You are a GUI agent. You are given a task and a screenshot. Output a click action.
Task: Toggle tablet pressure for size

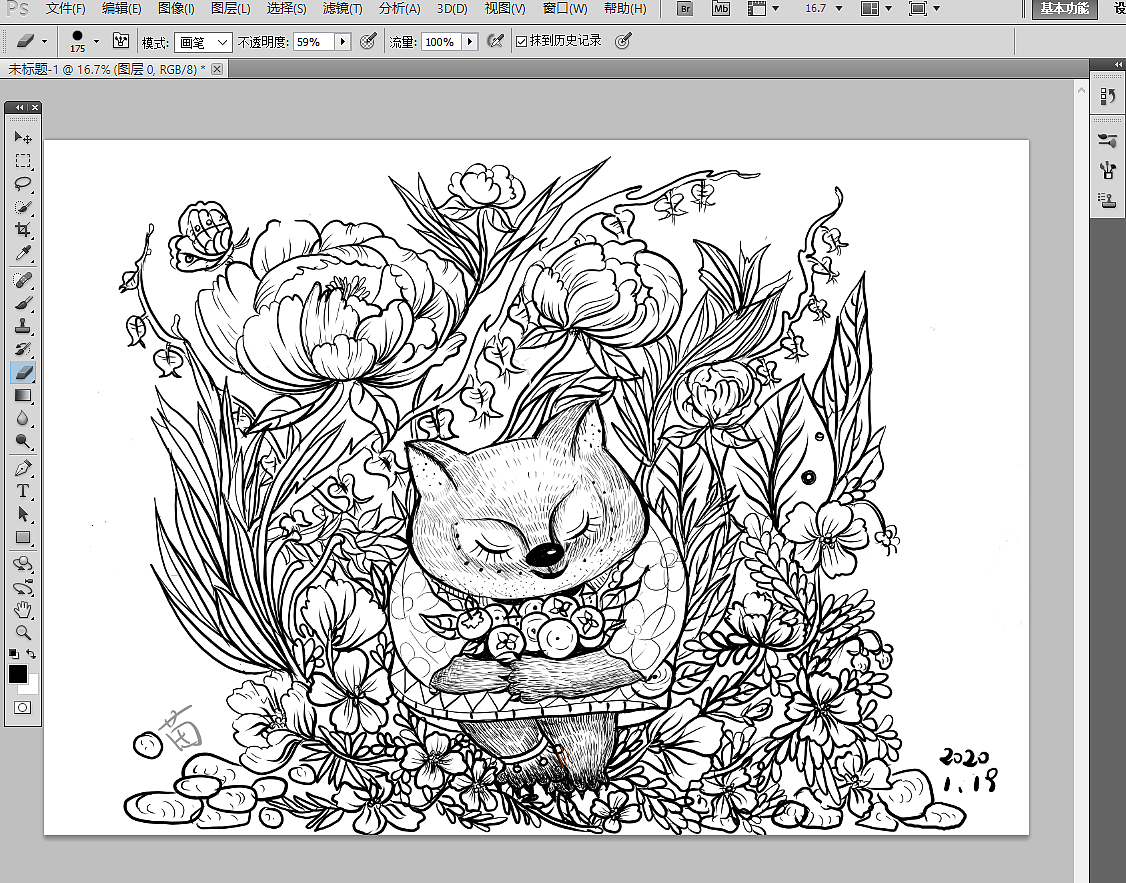click(623, 42)
